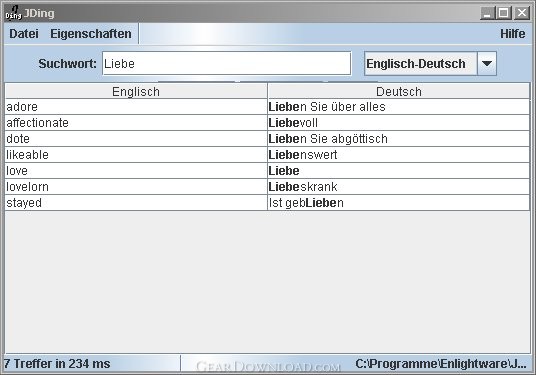Click the '7 Treffer in 234 ms' status
The image size is (536, 375).
pos(57,363)
